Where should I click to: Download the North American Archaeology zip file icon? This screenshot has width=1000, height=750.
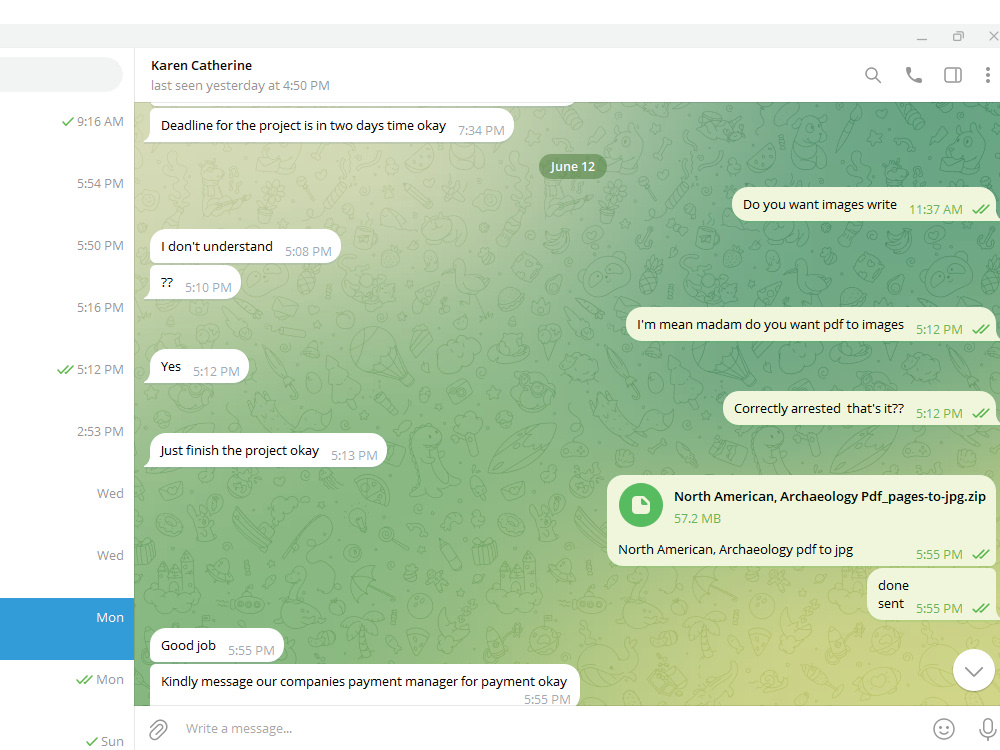pos(641,505)
